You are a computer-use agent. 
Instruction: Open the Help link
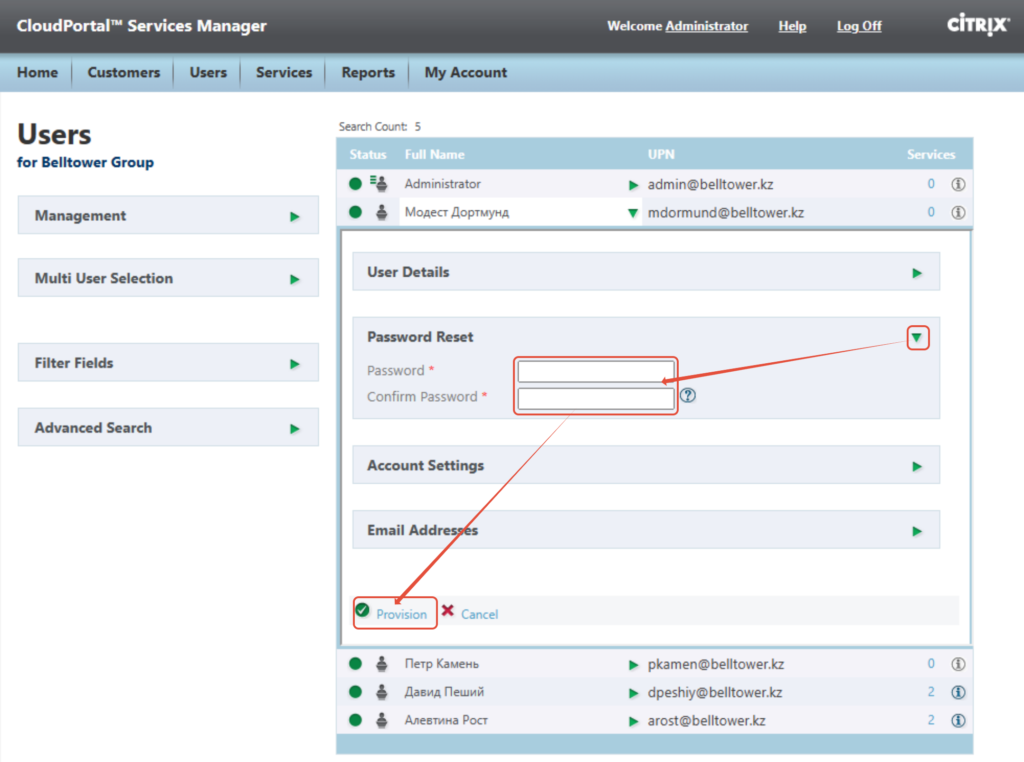792,26
